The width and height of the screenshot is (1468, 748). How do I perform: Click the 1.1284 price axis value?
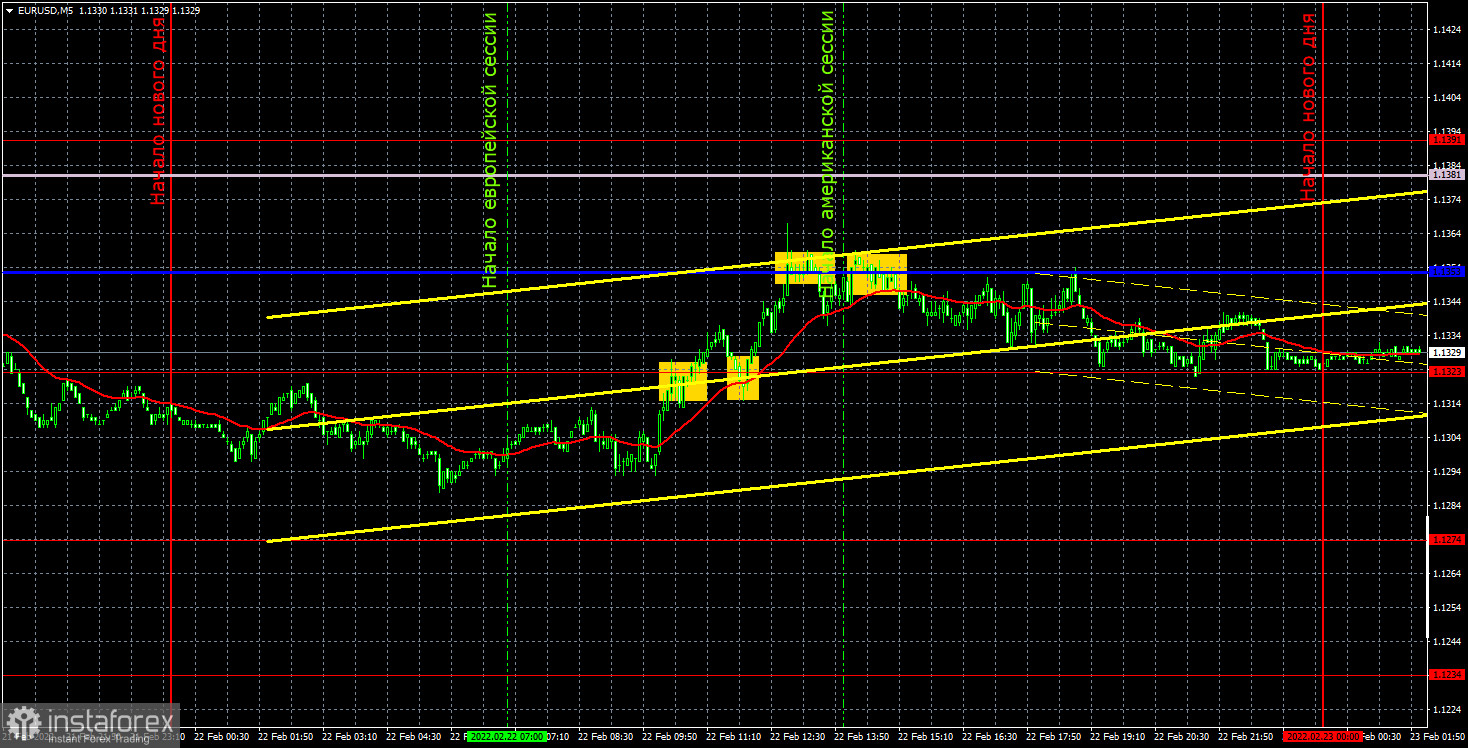1447,506
